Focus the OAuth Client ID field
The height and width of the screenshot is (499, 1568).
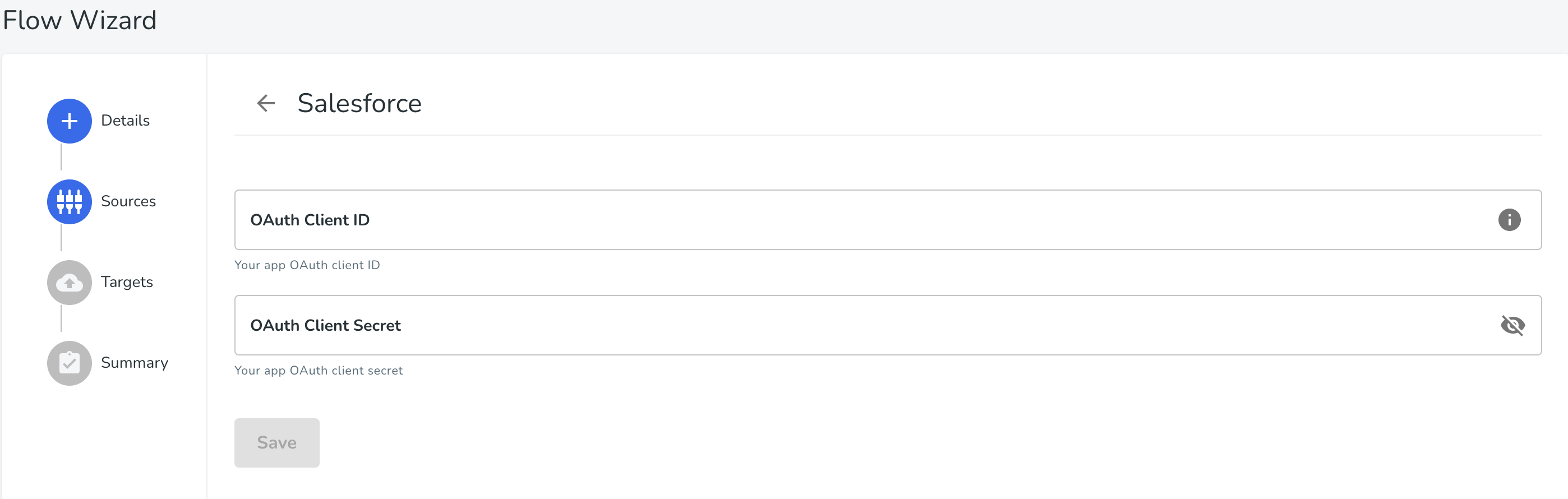[x=888, y=220]
